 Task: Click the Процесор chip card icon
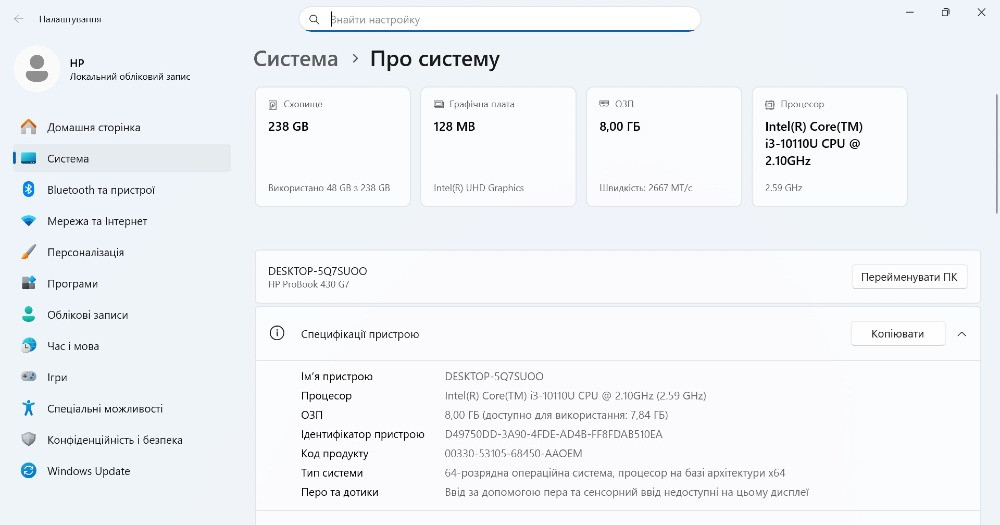(x=770, y=104)
